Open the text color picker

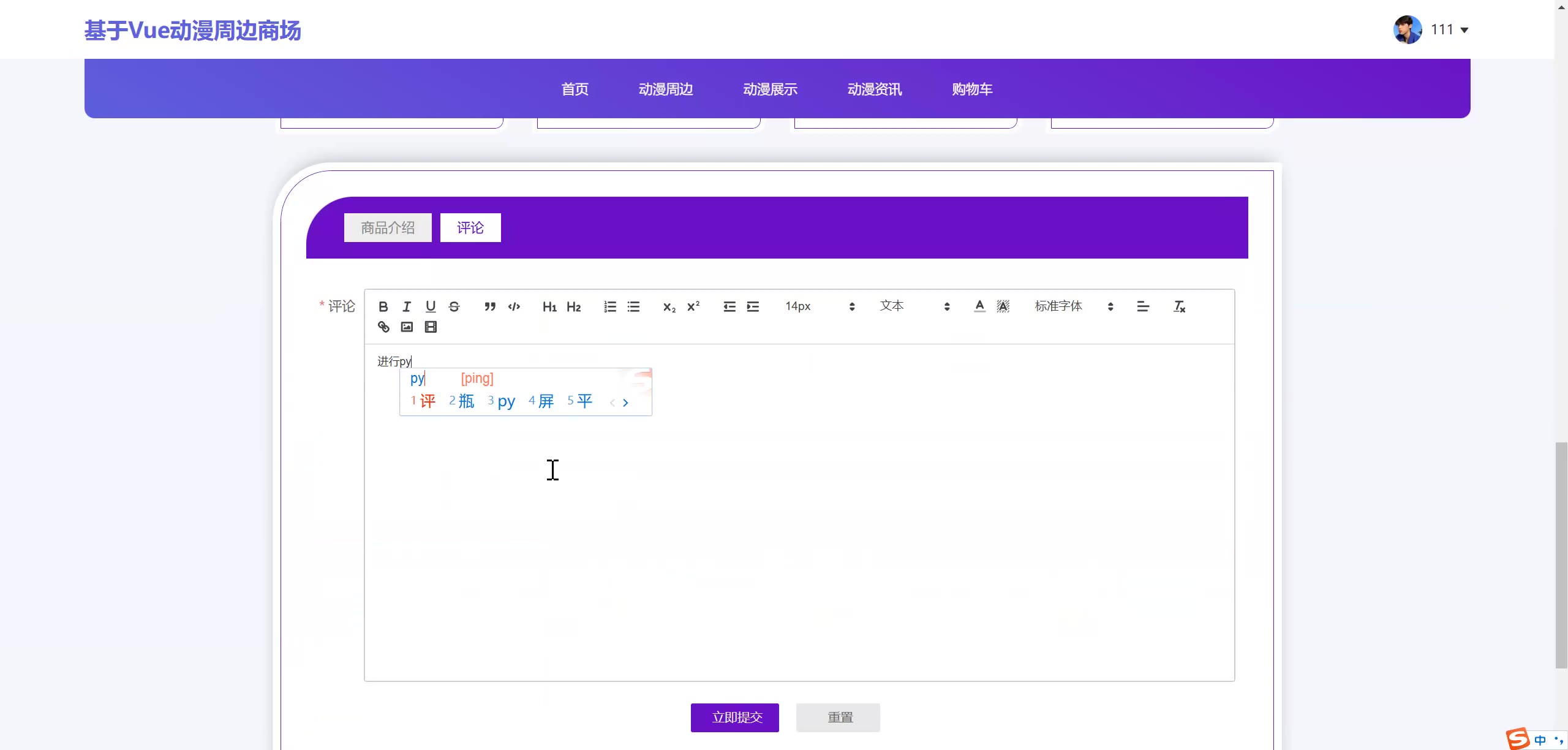[979, 306]
